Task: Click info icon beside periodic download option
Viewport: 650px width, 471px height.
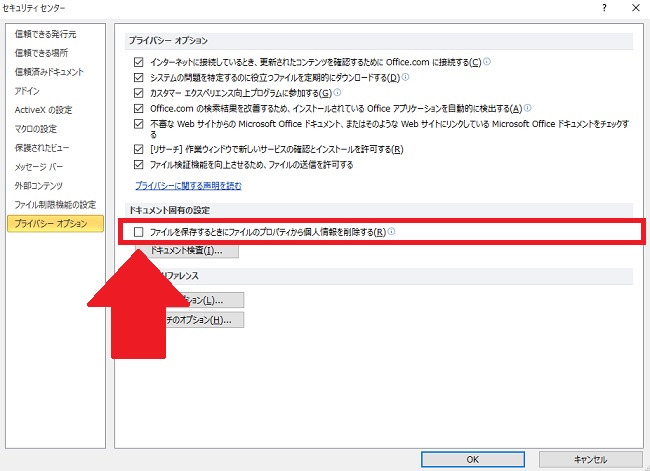Action: coord(405,77)
